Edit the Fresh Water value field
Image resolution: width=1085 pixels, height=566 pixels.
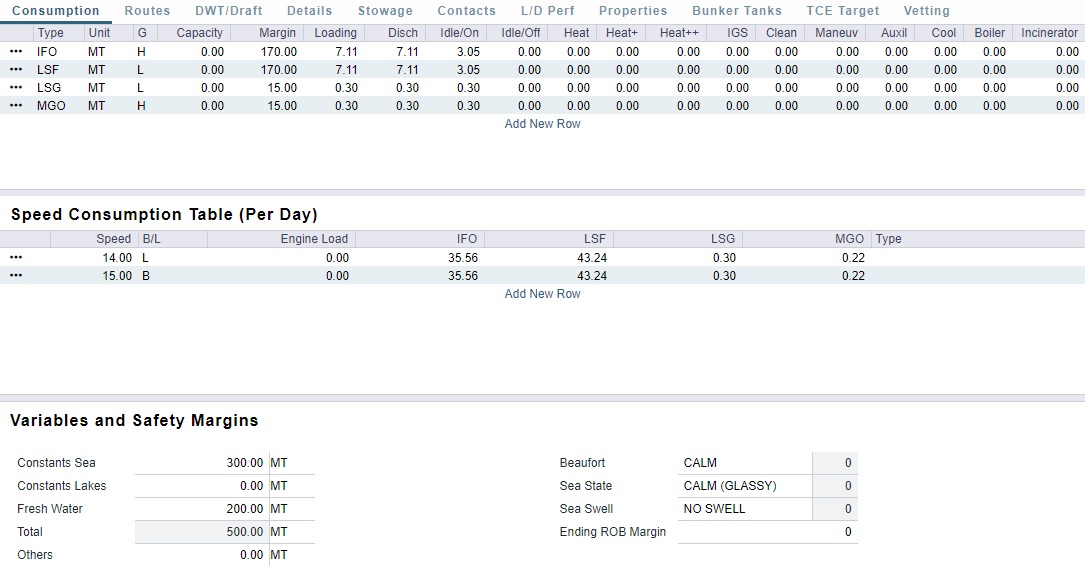pyautogui.click(x=200, y=509)
